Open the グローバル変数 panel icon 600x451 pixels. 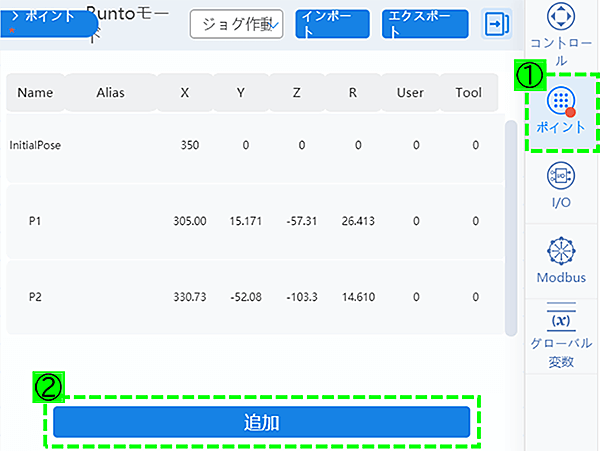(561, 322)
